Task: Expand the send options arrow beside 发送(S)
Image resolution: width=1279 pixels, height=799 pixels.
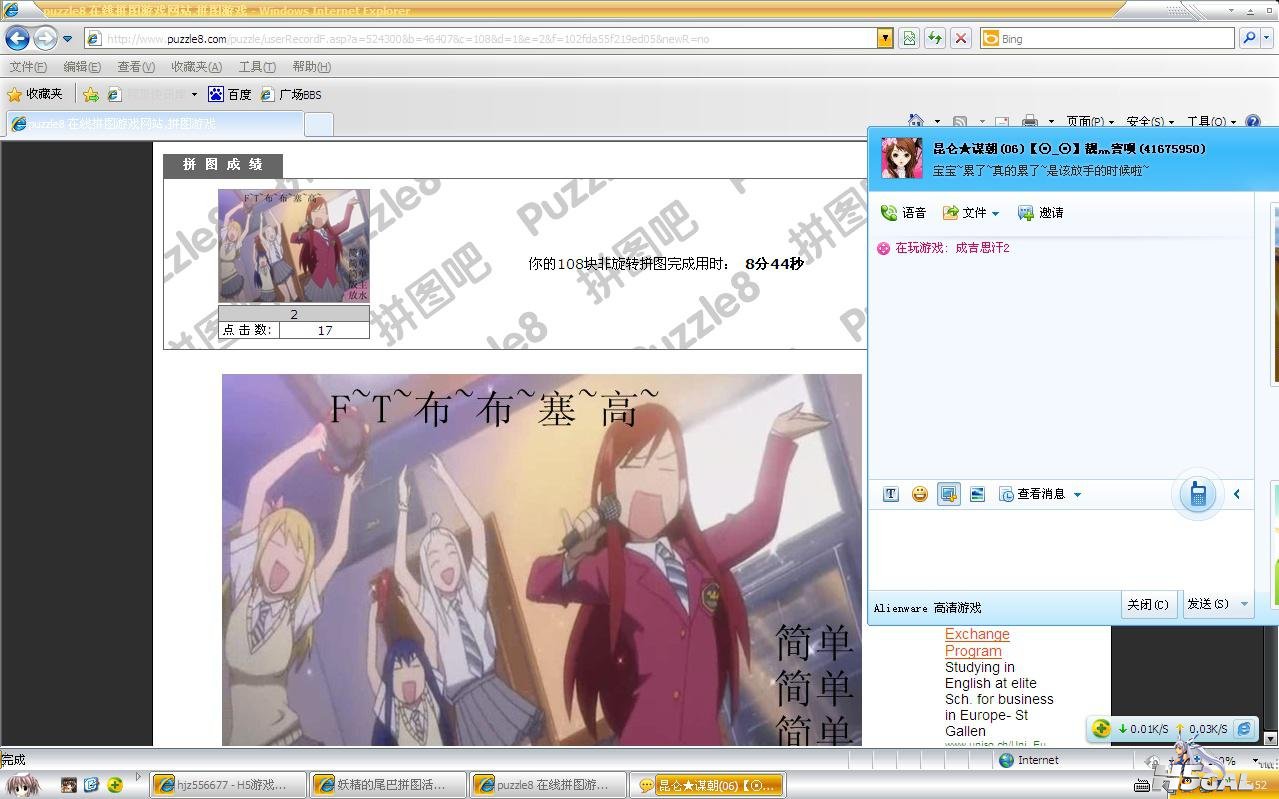Action: tap(1244, 604)
